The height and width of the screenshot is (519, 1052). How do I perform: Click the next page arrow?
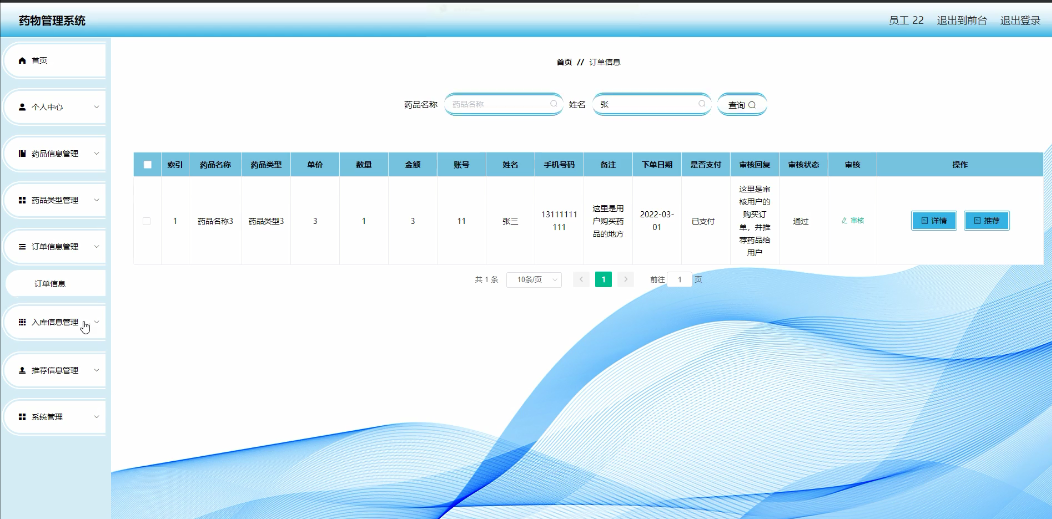point(625,280)
